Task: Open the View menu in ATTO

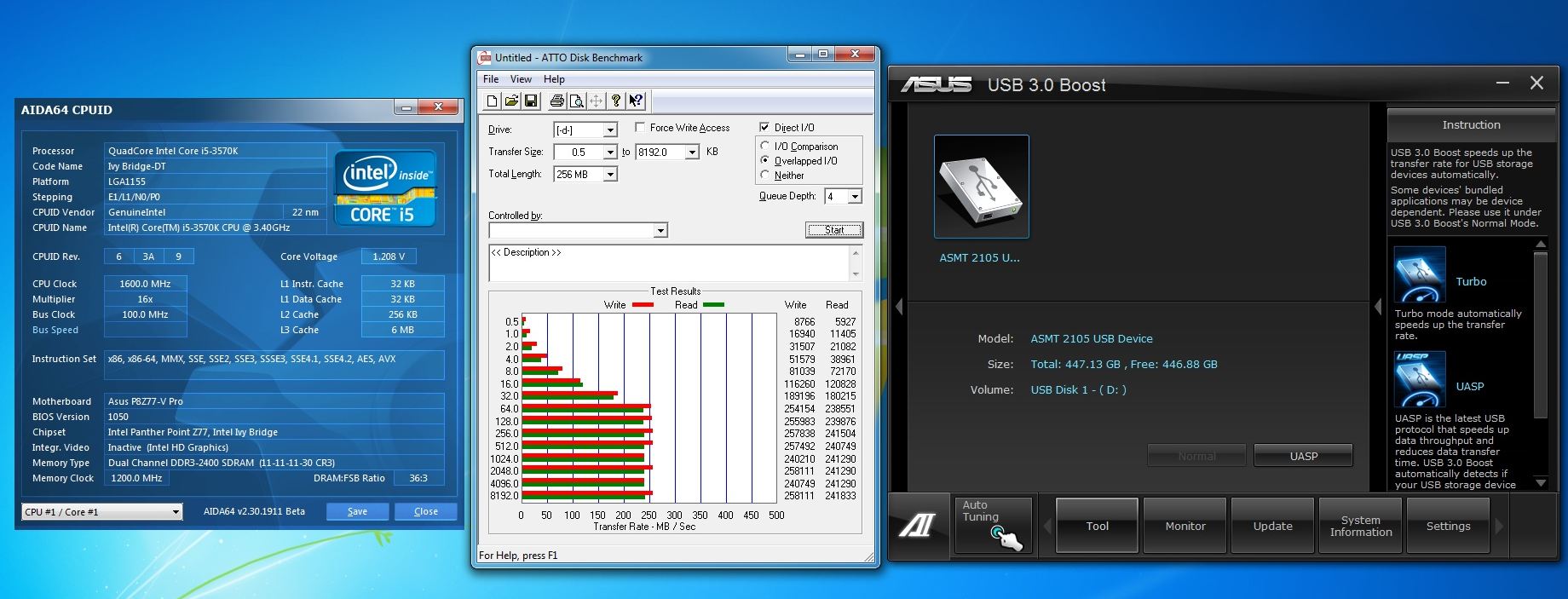Action: click(521, 79)
